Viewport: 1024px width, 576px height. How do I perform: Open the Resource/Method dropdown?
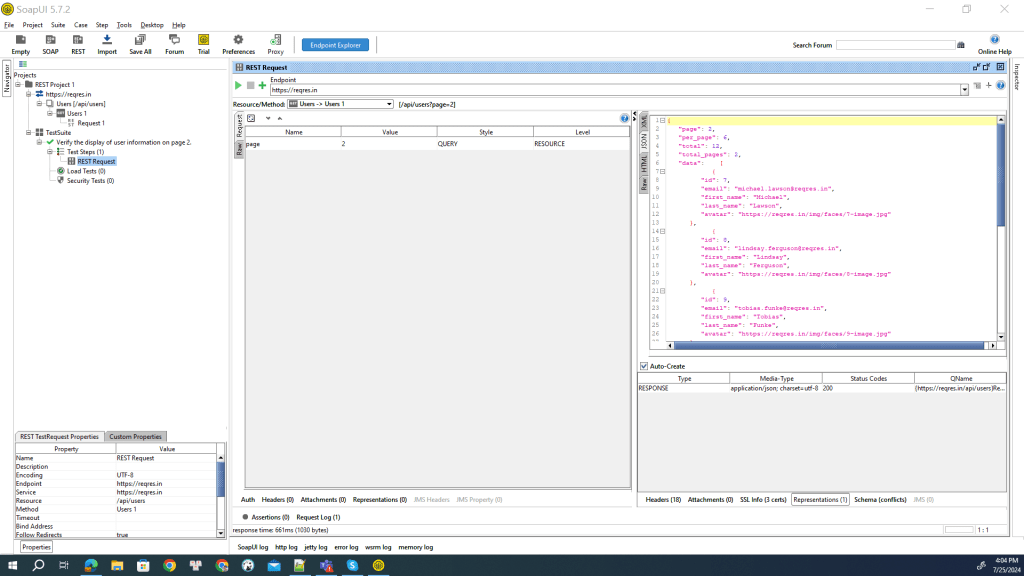click(x=340, y=104)
